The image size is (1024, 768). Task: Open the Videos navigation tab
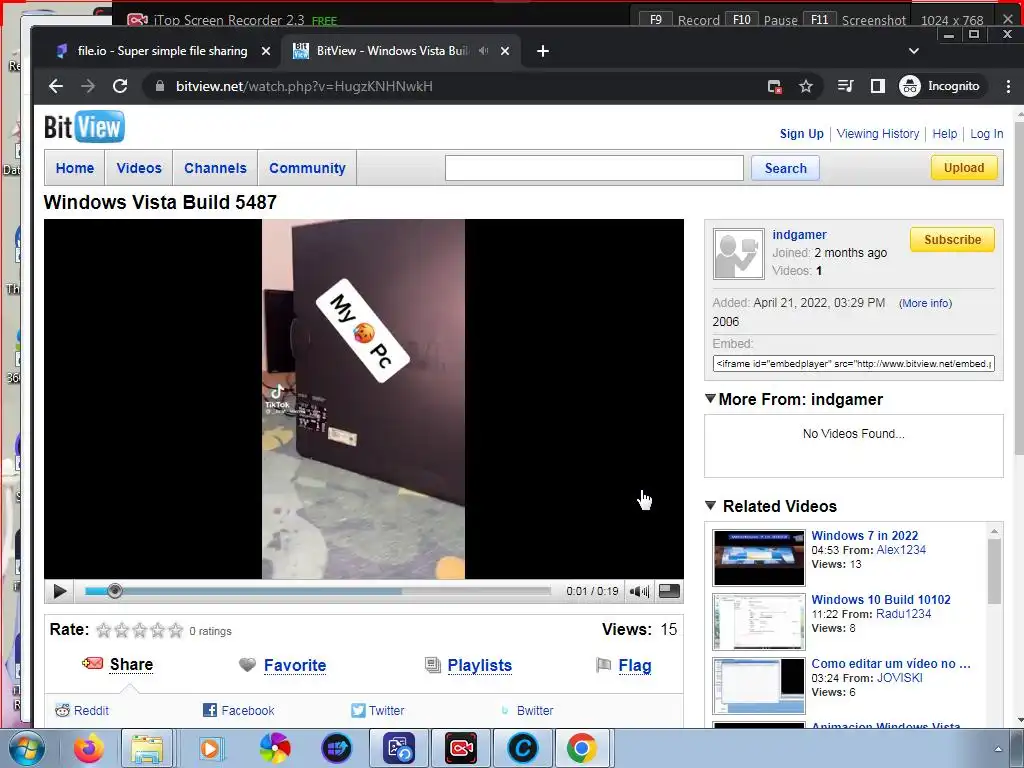click(139, 168)
